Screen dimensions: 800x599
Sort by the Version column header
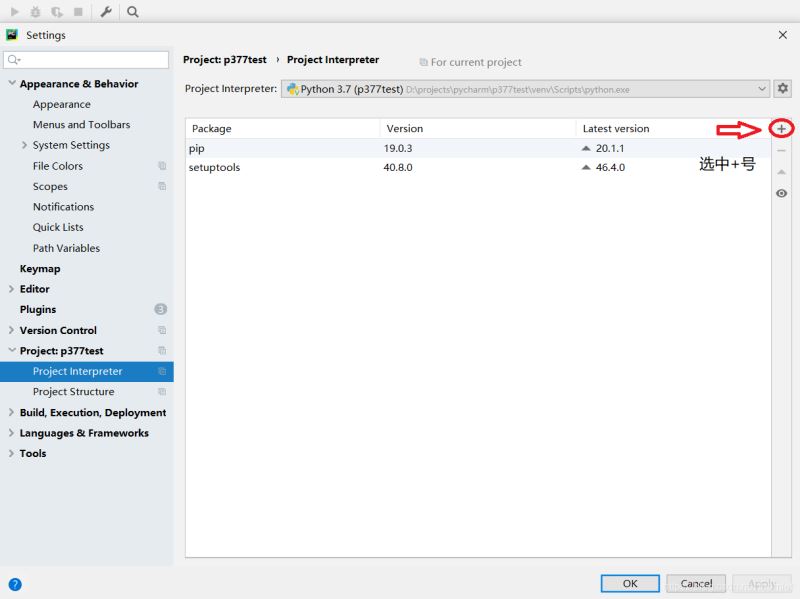point(478,129)
